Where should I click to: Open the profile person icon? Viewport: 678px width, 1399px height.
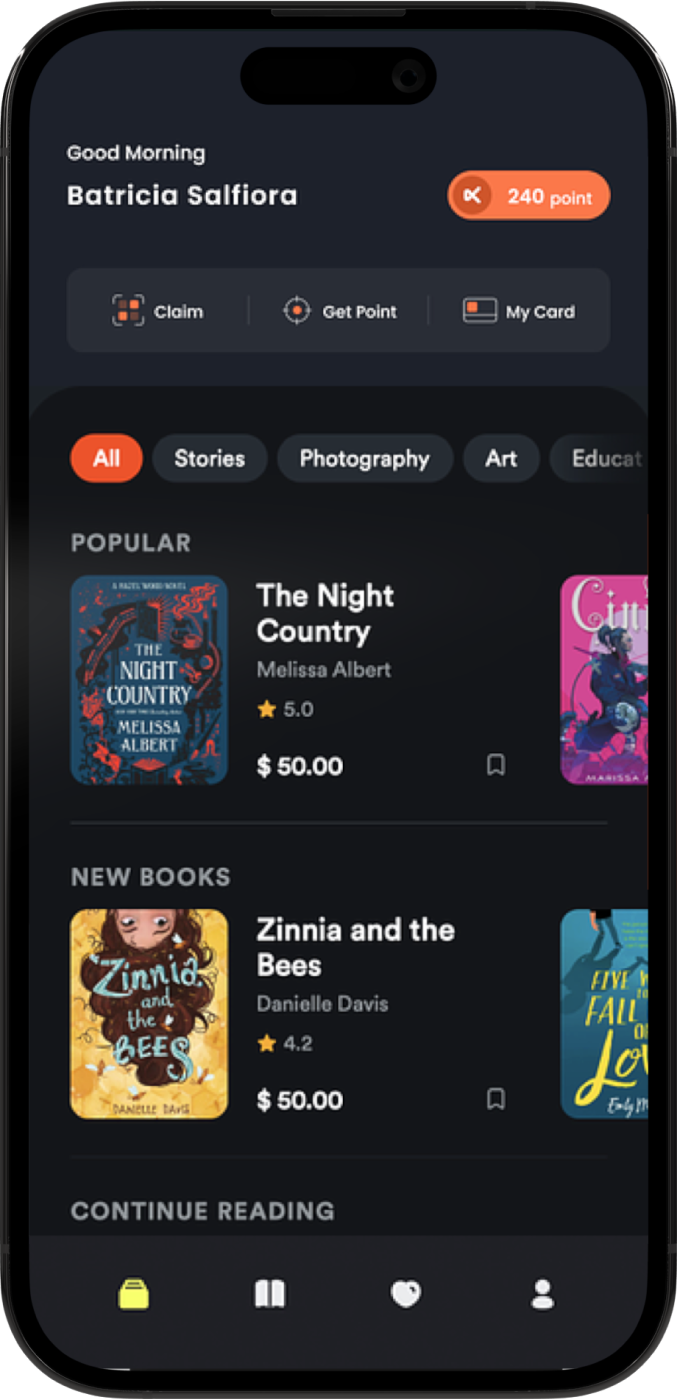(x=542, y=1295)
